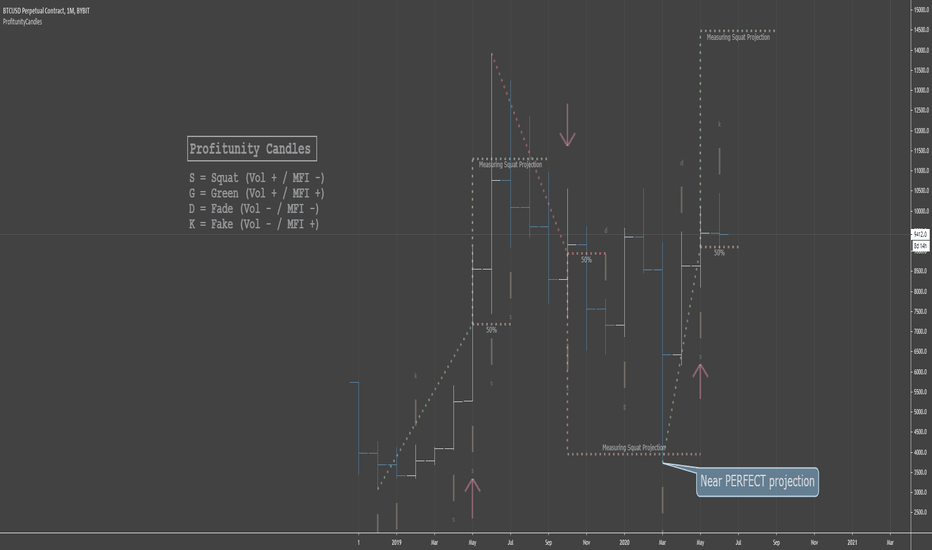Click the 3000.0 price axis label
The height and width of the screenshot is (550, 932).
[x=921, y=492]
